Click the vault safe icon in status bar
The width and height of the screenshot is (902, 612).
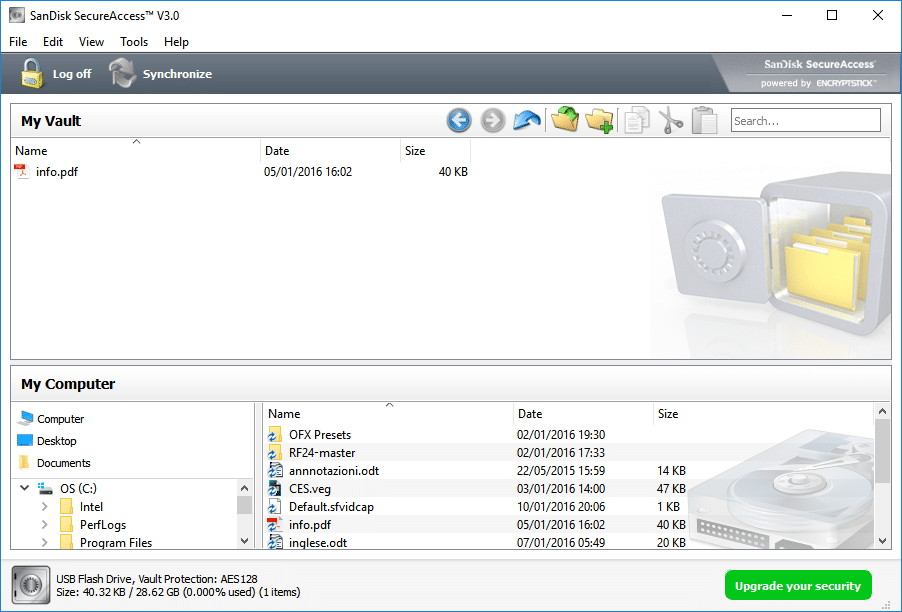(31, 585)
